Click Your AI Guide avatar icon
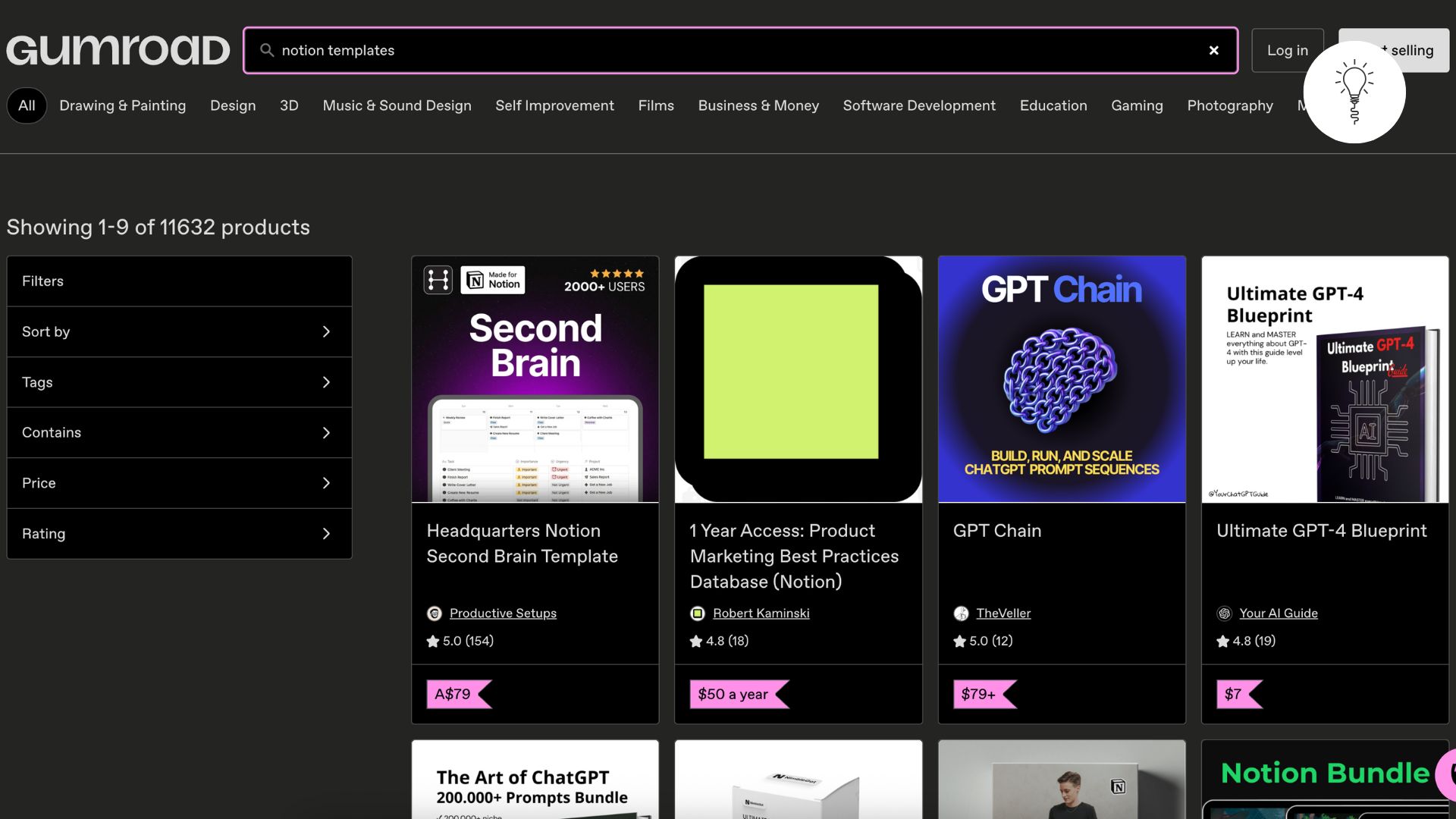Viewport: 1456px width, 819px height. [x=1224, y=613]
